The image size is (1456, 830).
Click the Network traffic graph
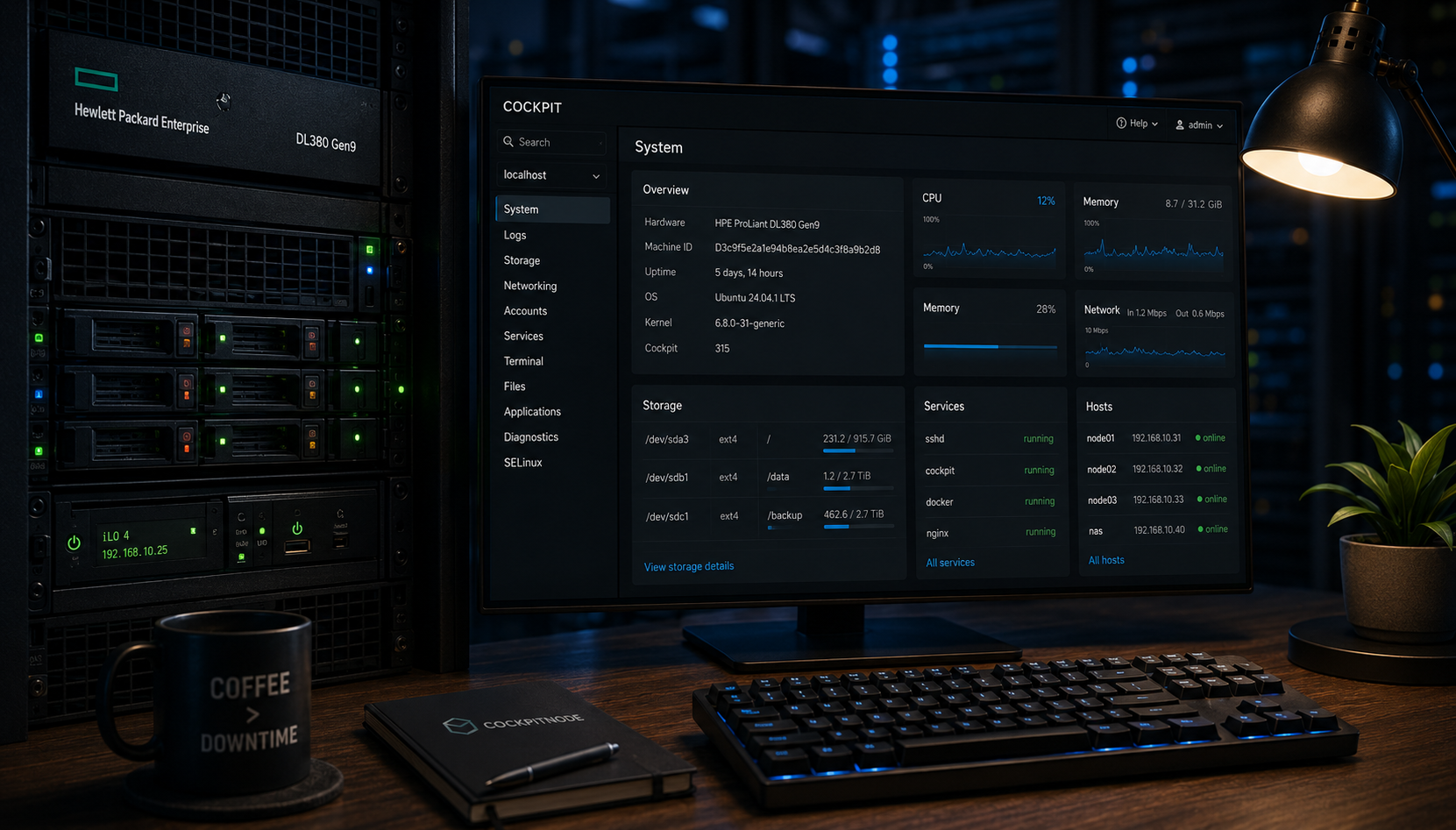[x=1155, y=352]
